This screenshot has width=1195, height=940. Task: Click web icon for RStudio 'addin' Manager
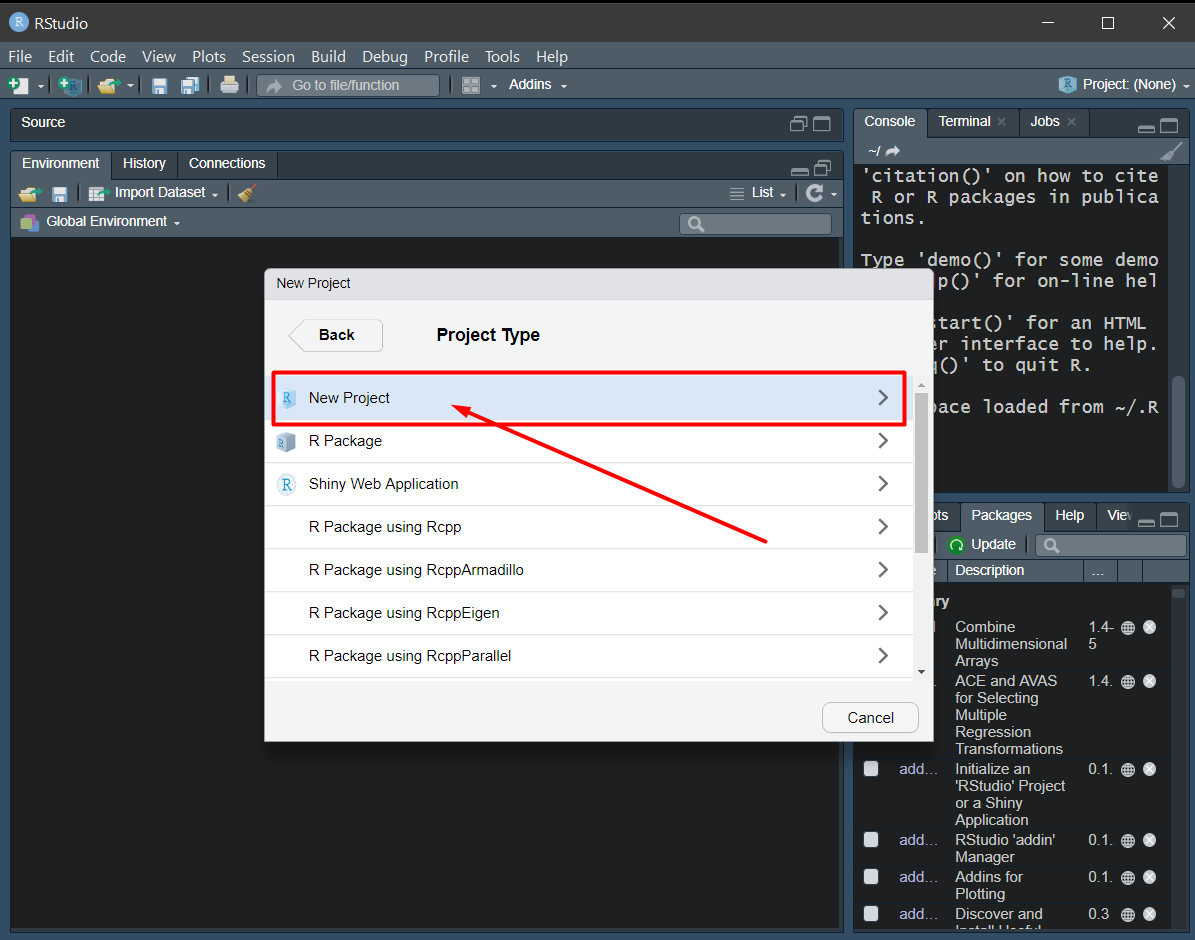pyautogui.click(x=1128, y=840)
